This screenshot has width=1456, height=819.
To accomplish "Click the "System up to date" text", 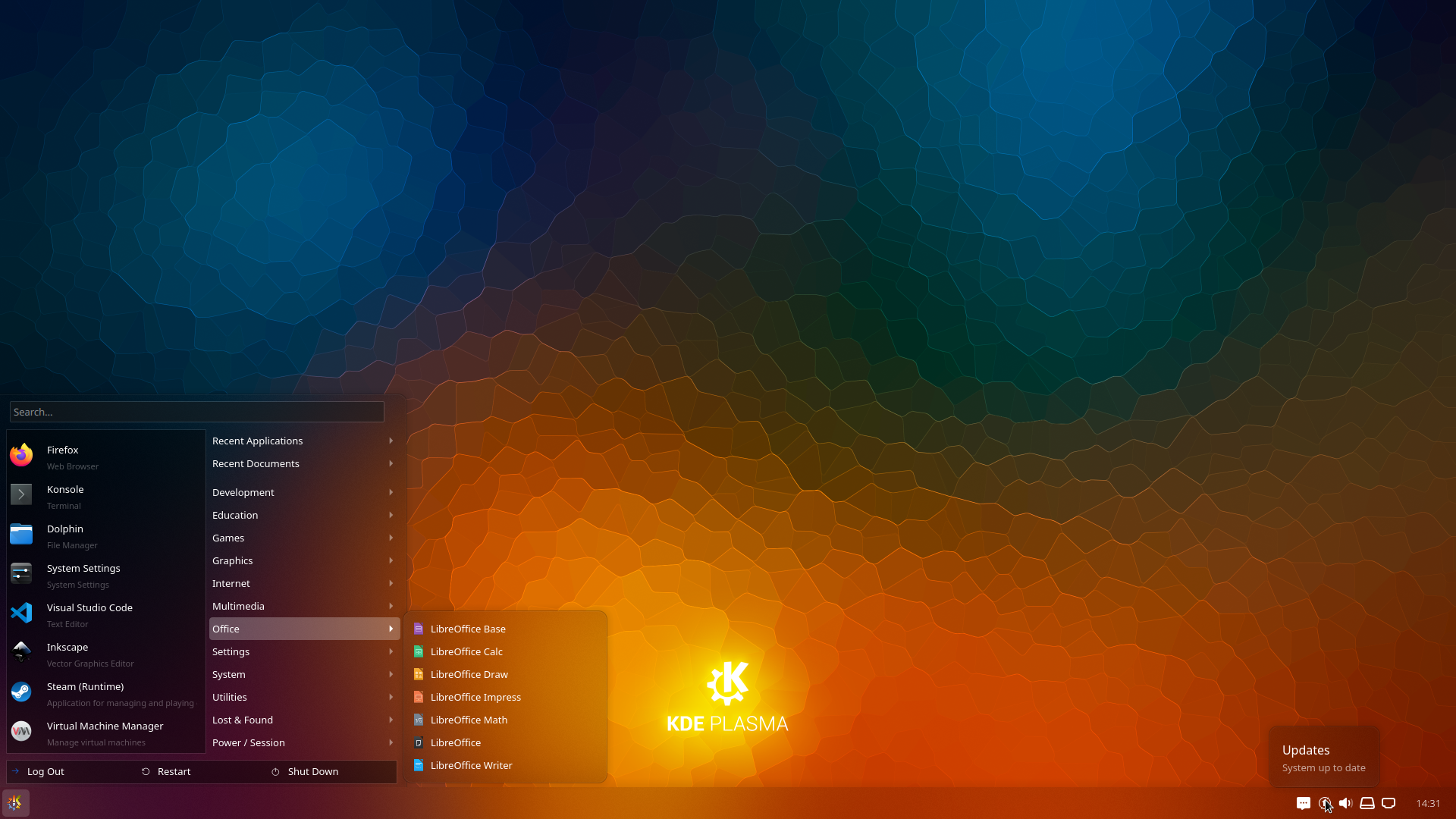I will click(1324, 767).
